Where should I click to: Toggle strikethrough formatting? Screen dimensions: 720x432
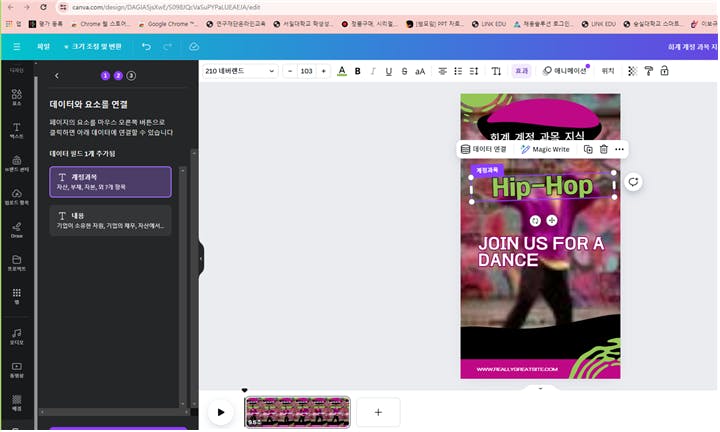pos(404,71)
